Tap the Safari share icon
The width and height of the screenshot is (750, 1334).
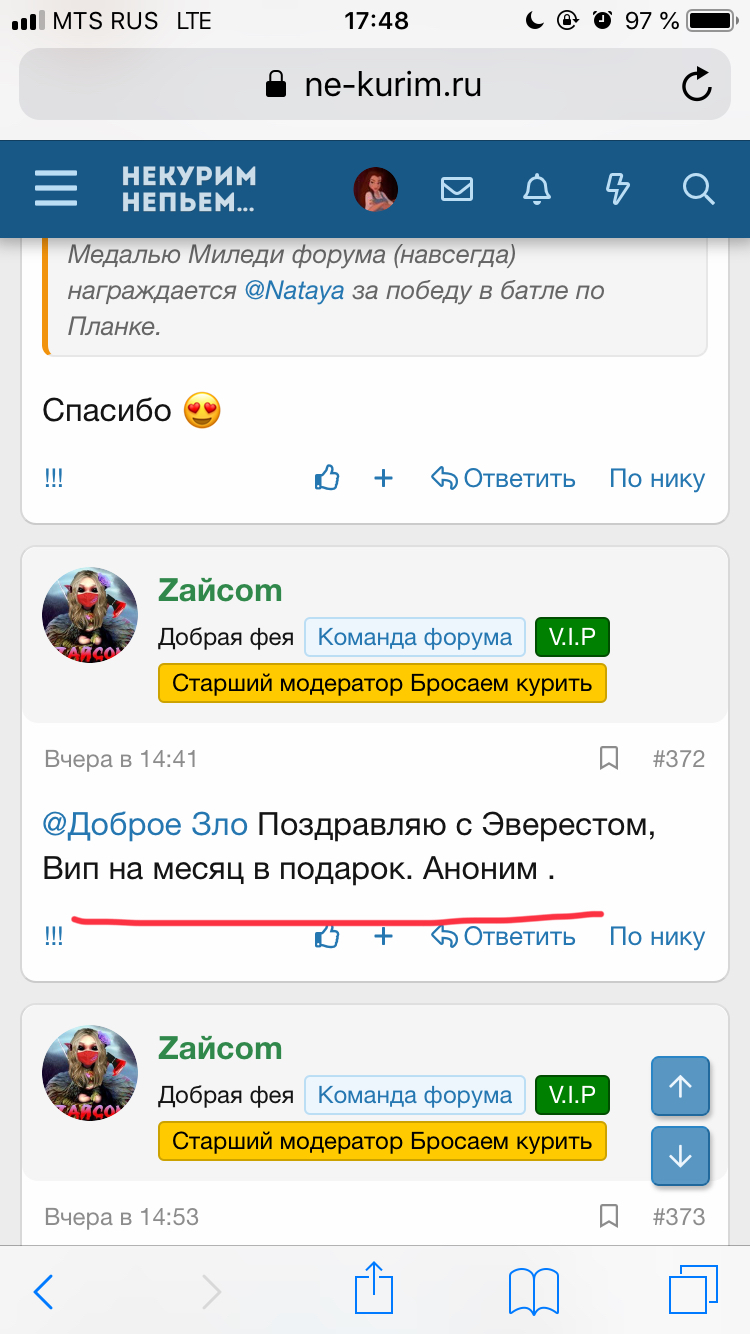click(372, 1291)
